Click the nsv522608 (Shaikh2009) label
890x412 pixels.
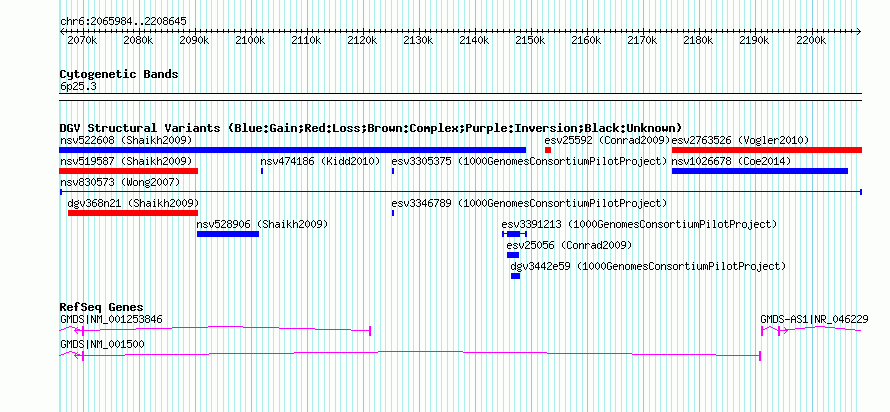click(126, 140)
